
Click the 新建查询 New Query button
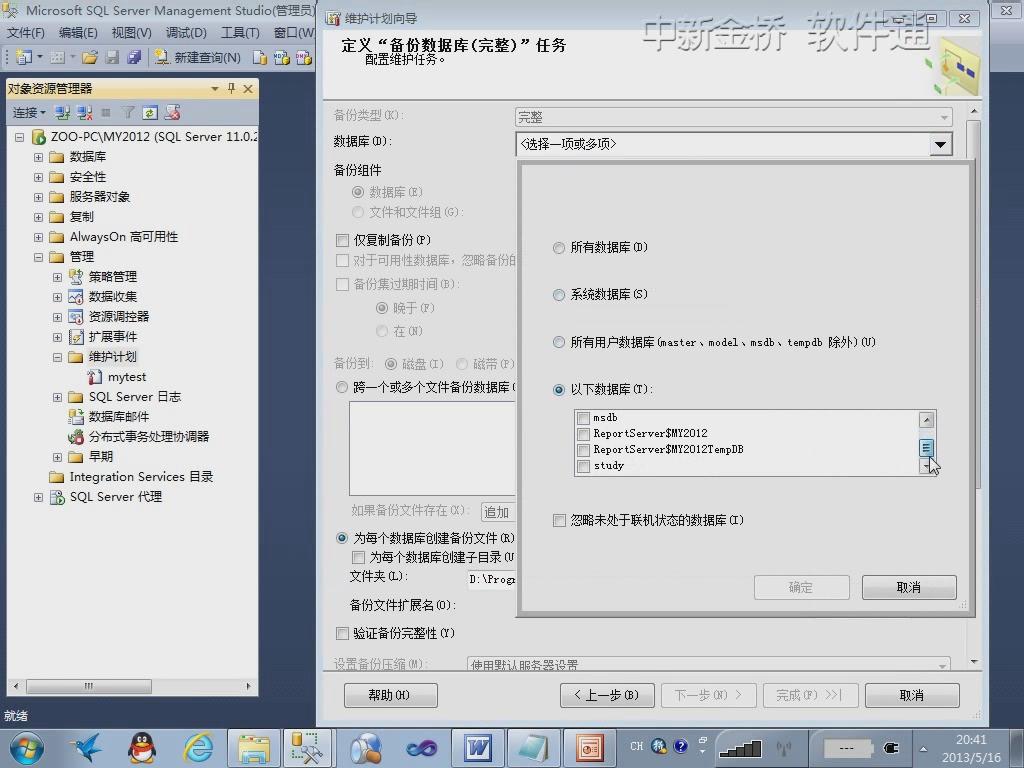(x=198, y=57)
